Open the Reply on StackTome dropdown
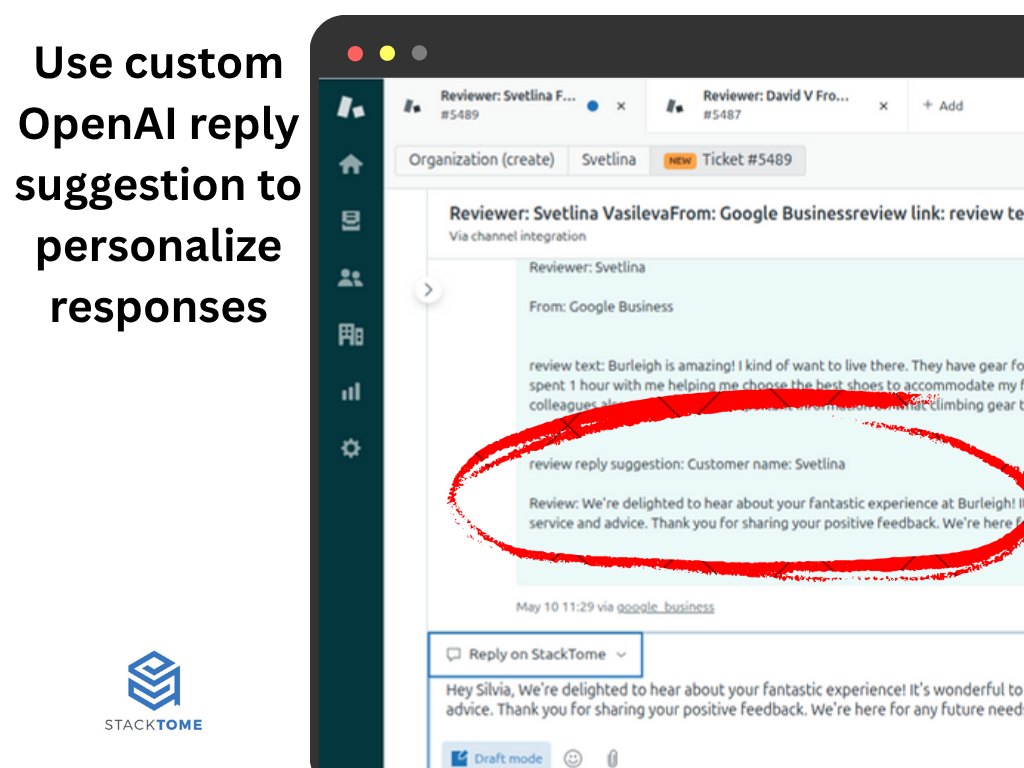 pyautogui.click(x=536, y=654)
